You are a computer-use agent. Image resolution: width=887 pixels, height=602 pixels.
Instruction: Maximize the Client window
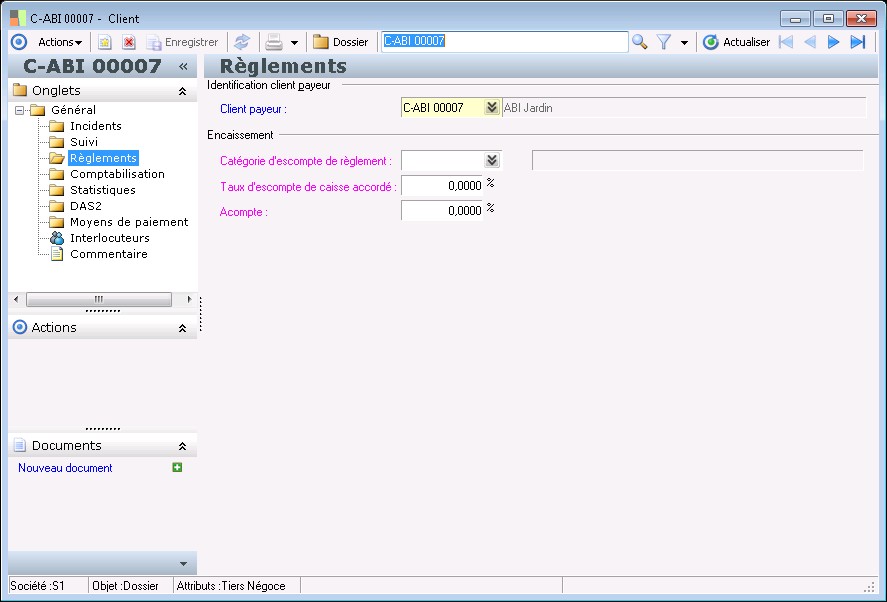(828, 19)
